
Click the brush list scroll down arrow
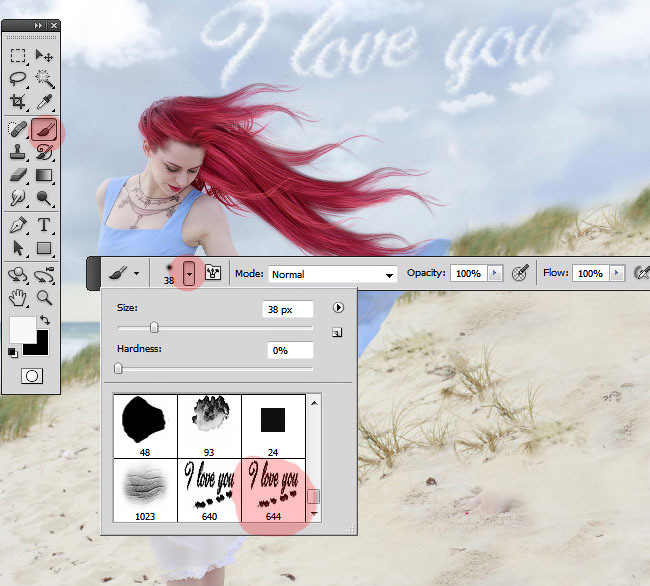pos(314,514)
